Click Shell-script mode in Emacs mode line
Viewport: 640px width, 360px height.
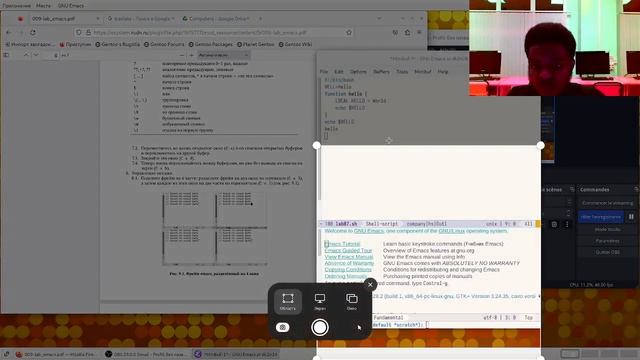coord(382,224)
